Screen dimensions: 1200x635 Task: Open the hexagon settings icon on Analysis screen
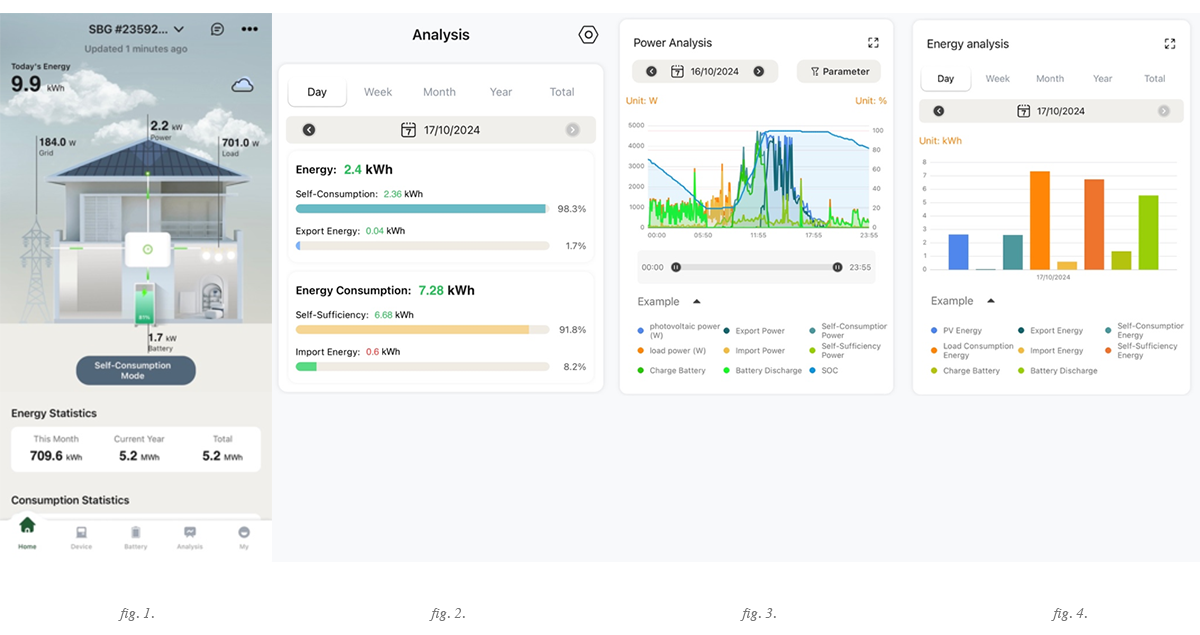(x=588, y=35)
